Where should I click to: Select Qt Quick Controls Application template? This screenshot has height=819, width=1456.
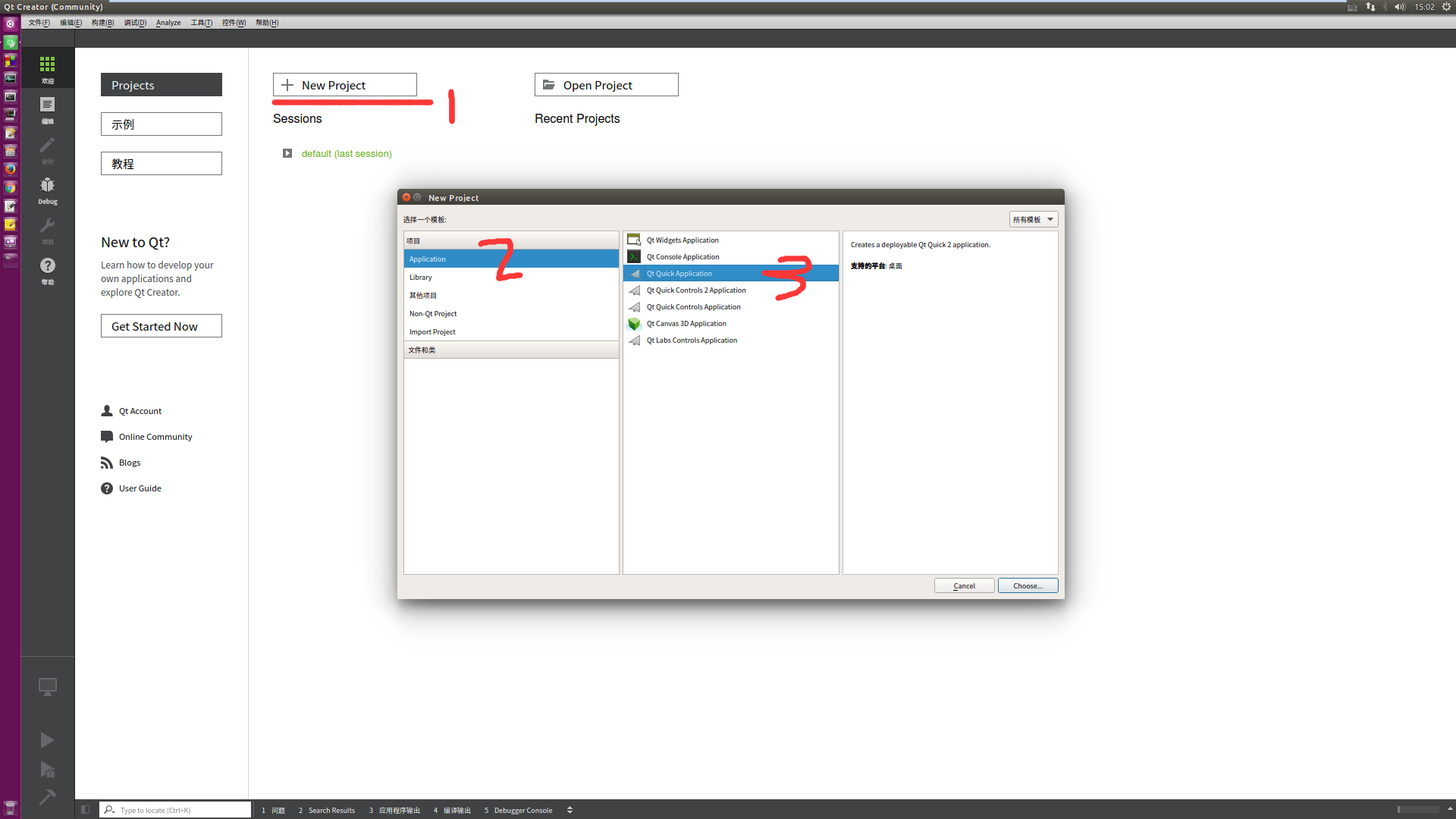(x=731, y=307)
